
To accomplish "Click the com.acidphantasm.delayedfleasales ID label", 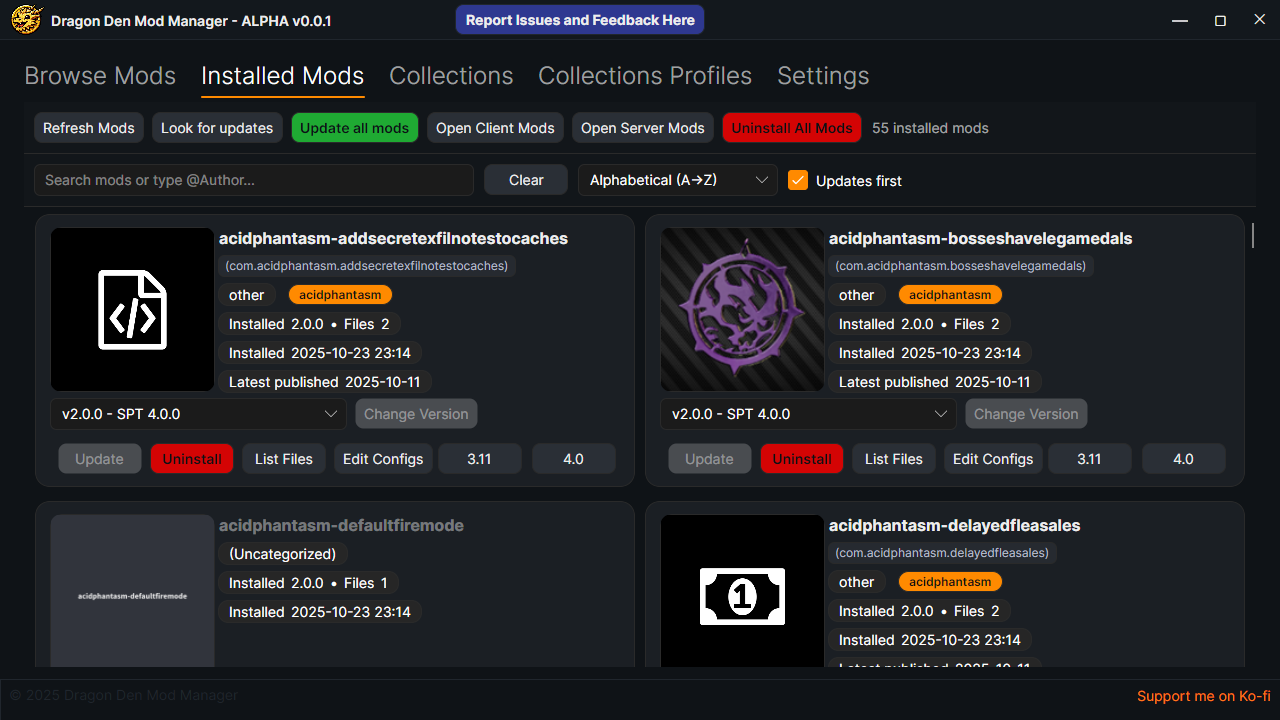I will coord(943,553).
